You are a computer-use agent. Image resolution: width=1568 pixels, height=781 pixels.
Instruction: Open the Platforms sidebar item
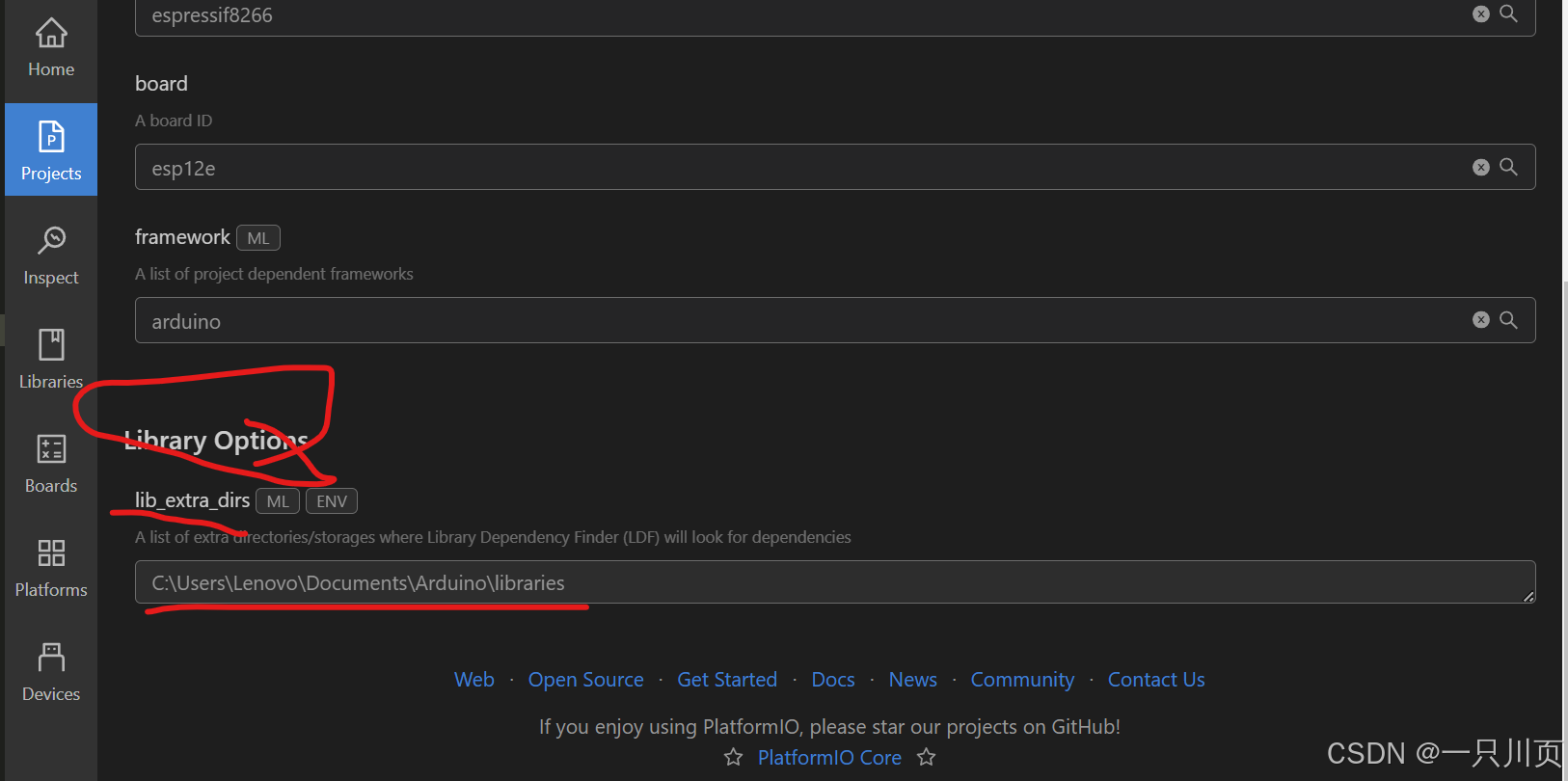coord(51,568)
